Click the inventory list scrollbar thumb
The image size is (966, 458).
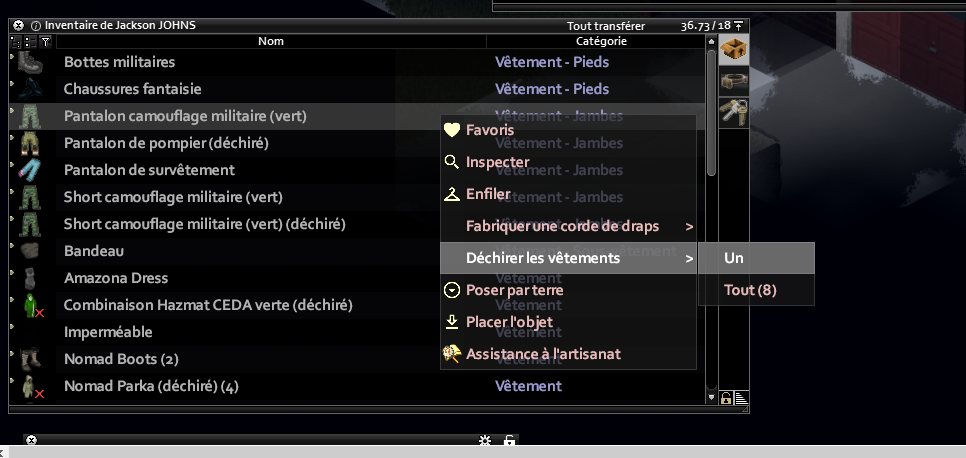(712, 112)
